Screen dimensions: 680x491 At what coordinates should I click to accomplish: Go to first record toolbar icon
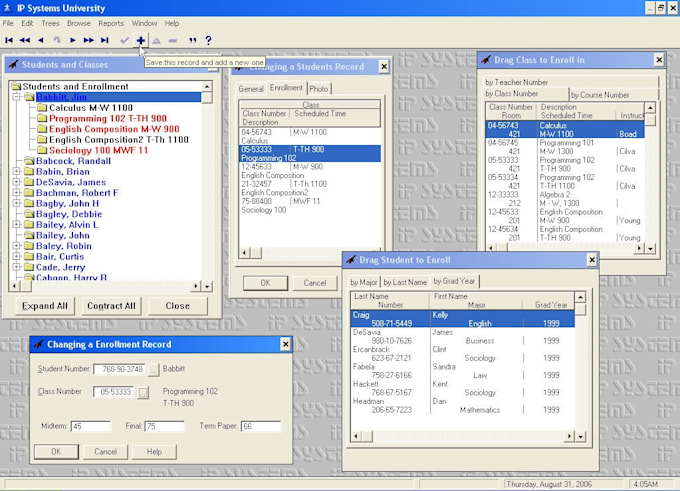9,40
